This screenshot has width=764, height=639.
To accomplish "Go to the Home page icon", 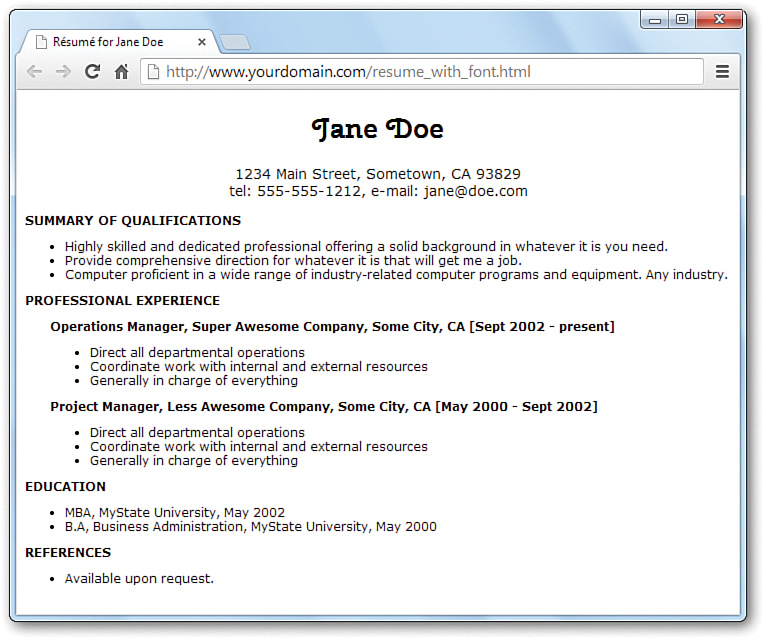I will 121,72.
